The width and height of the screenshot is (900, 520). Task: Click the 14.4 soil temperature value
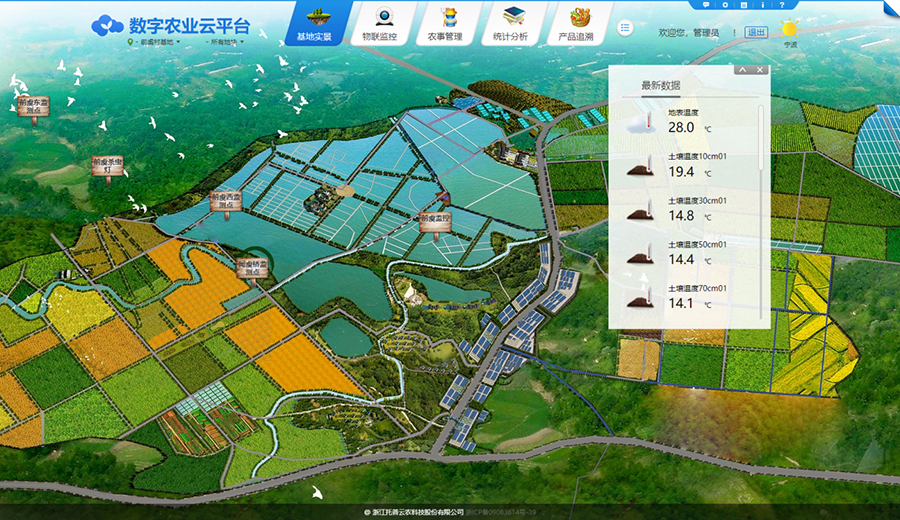click(x=681, y=259)
